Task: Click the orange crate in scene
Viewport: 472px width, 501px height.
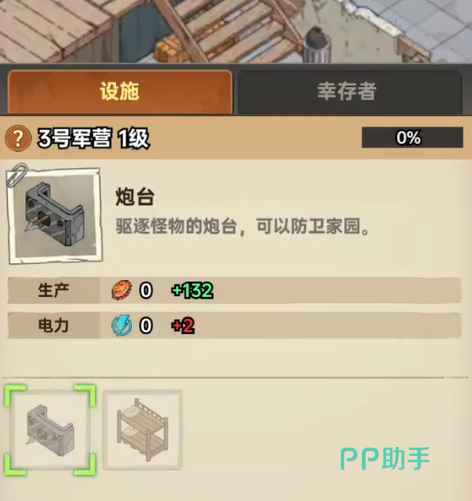Action: (170, 50)
